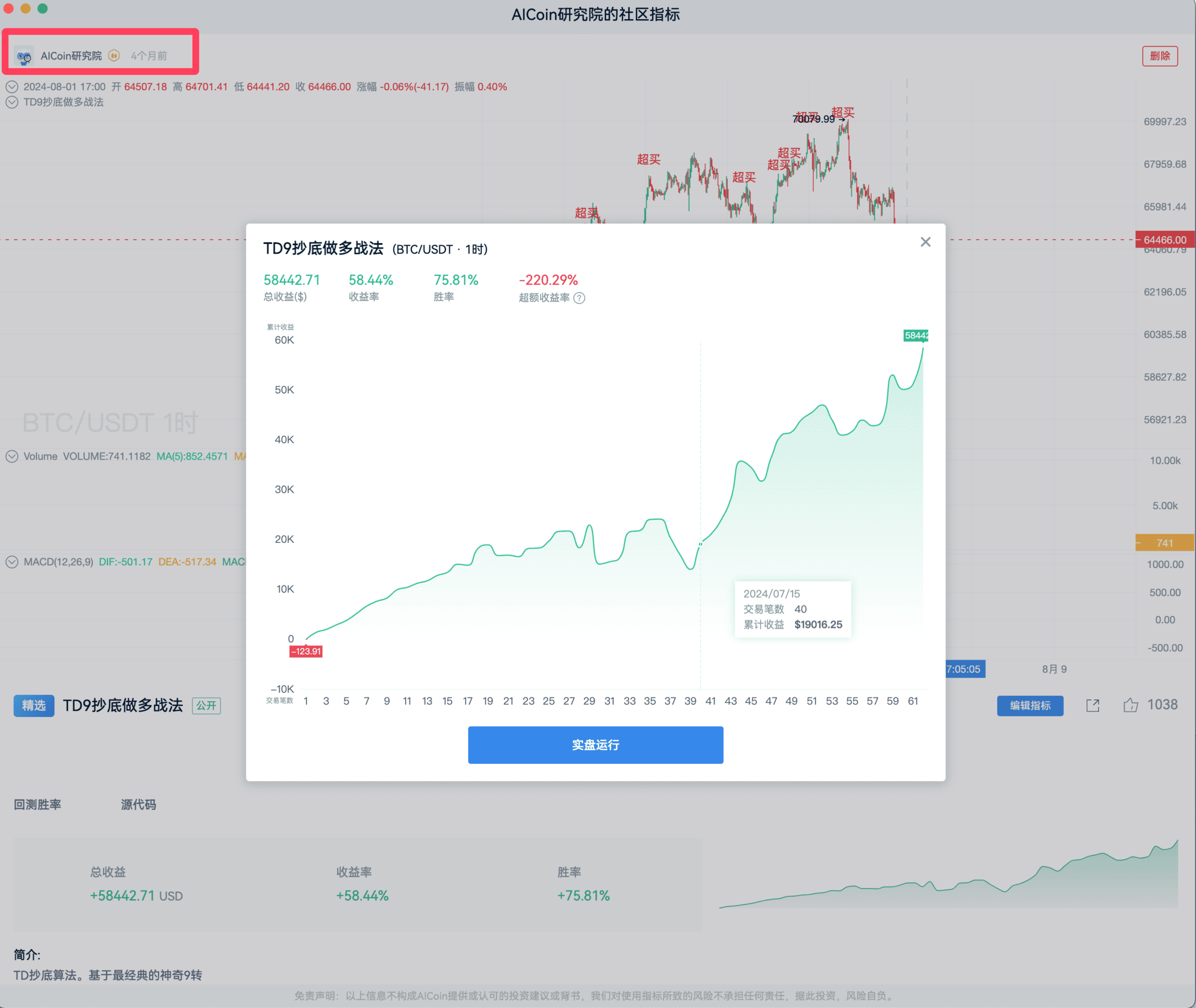Screen dimensions: 1196x1008
Task: Click the 4个月前 timestamp
Action: pos(149,55)
